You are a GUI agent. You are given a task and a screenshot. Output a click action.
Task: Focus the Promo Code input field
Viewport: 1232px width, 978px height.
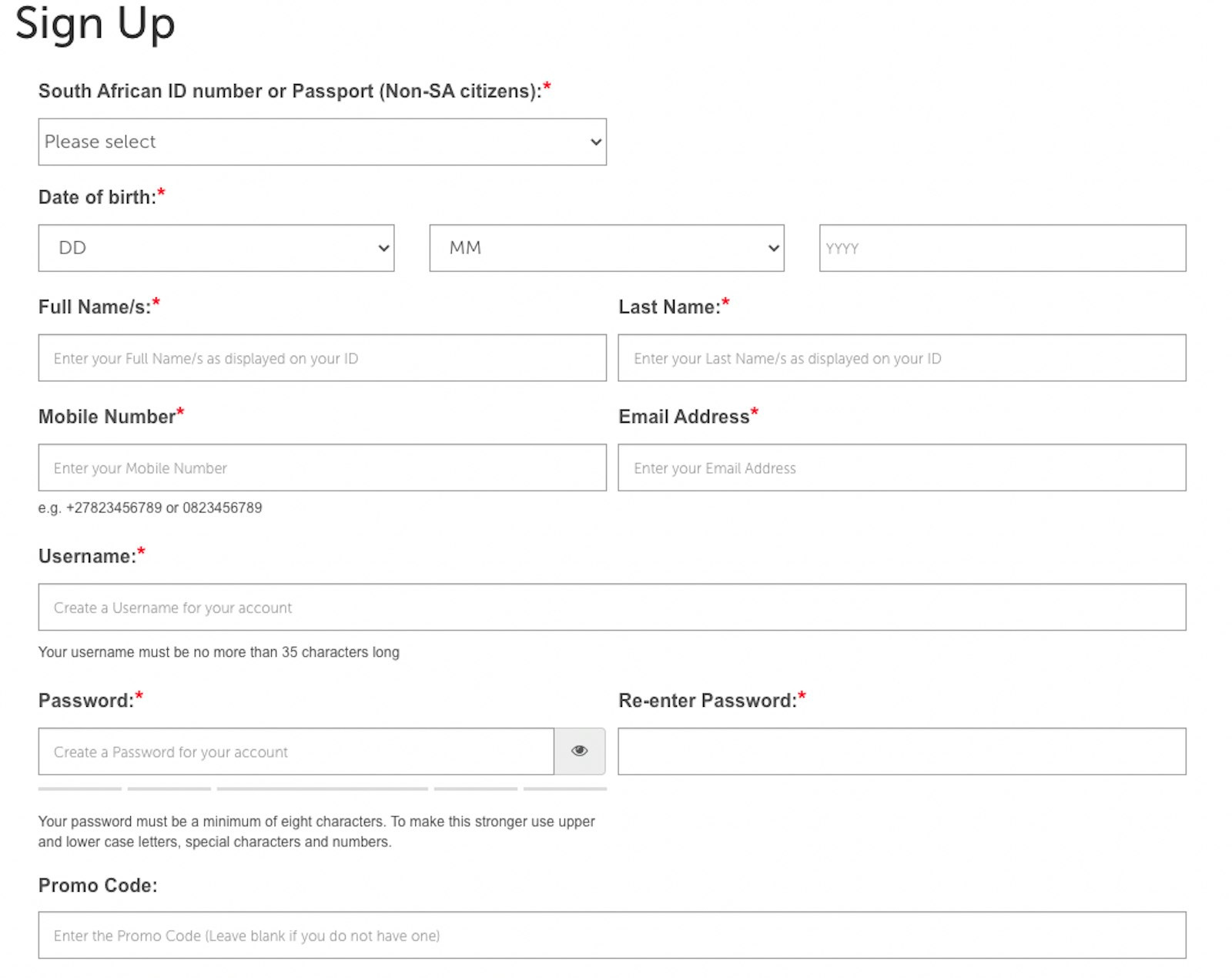[x=611, y=935]
